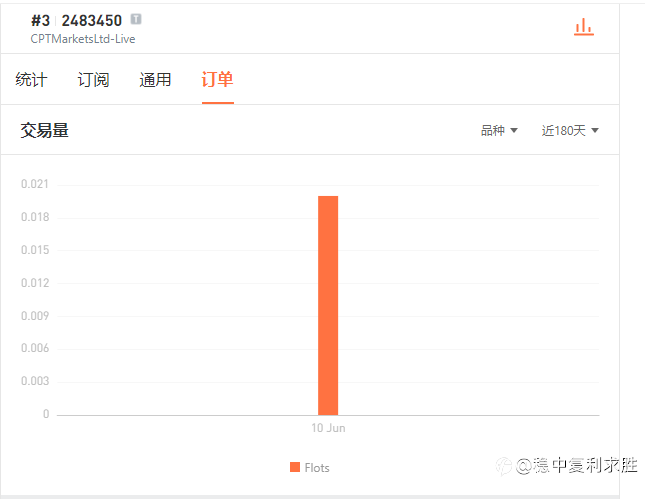The image size is (645, 499).
Task: Open the 近180天 period dropdown
Action: coord(570,130)
